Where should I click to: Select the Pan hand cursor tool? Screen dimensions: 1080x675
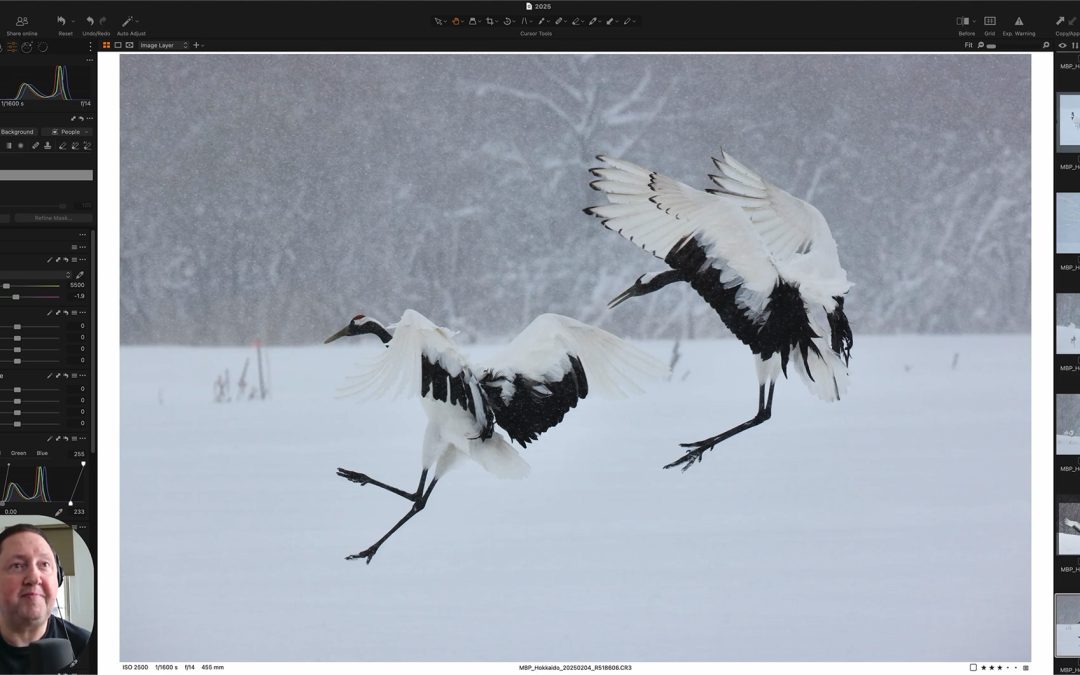[455, 21]
